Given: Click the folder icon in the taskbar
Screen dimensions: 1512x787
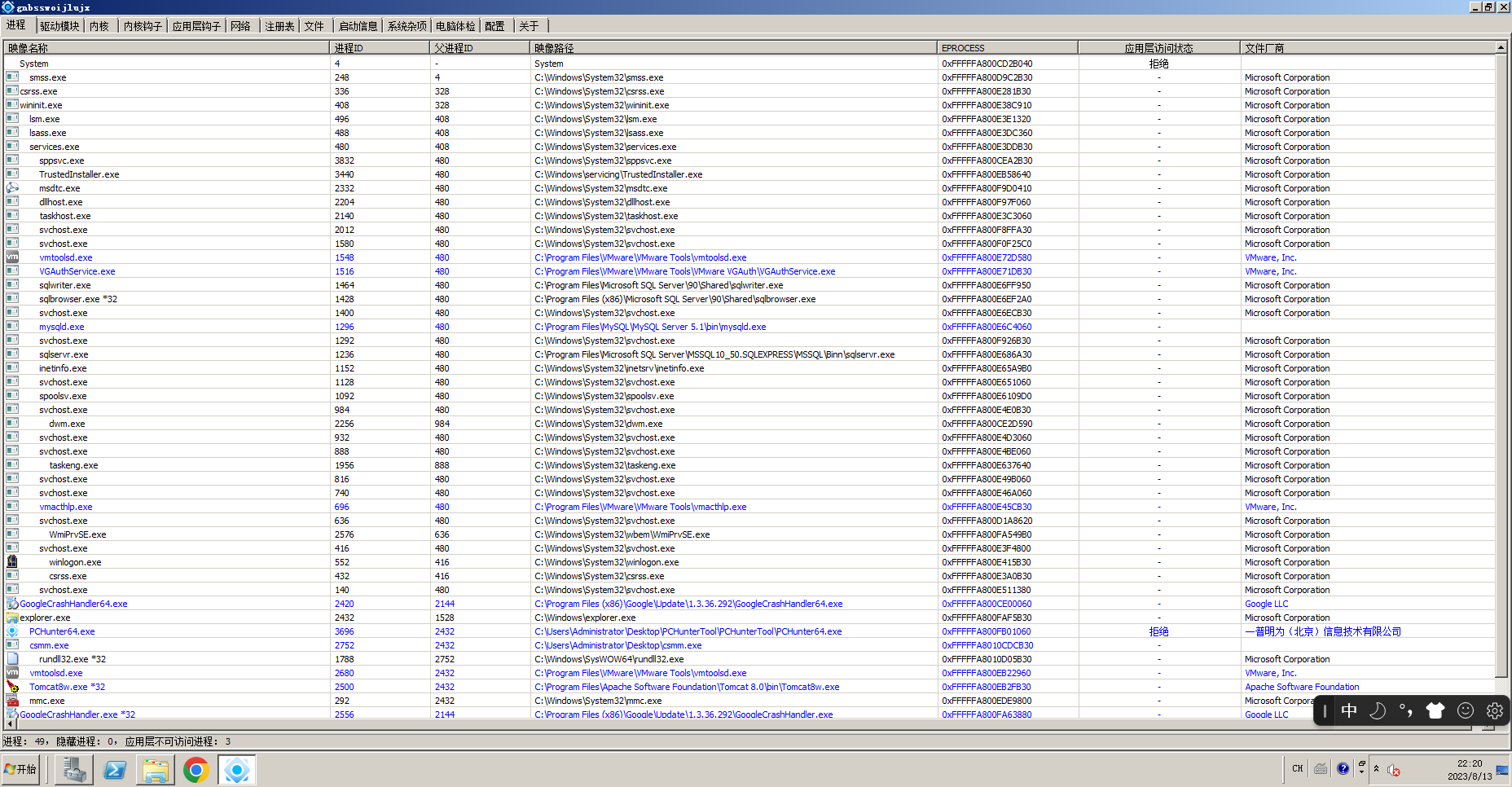Looking at the screenshot, I should coord(156,769).
